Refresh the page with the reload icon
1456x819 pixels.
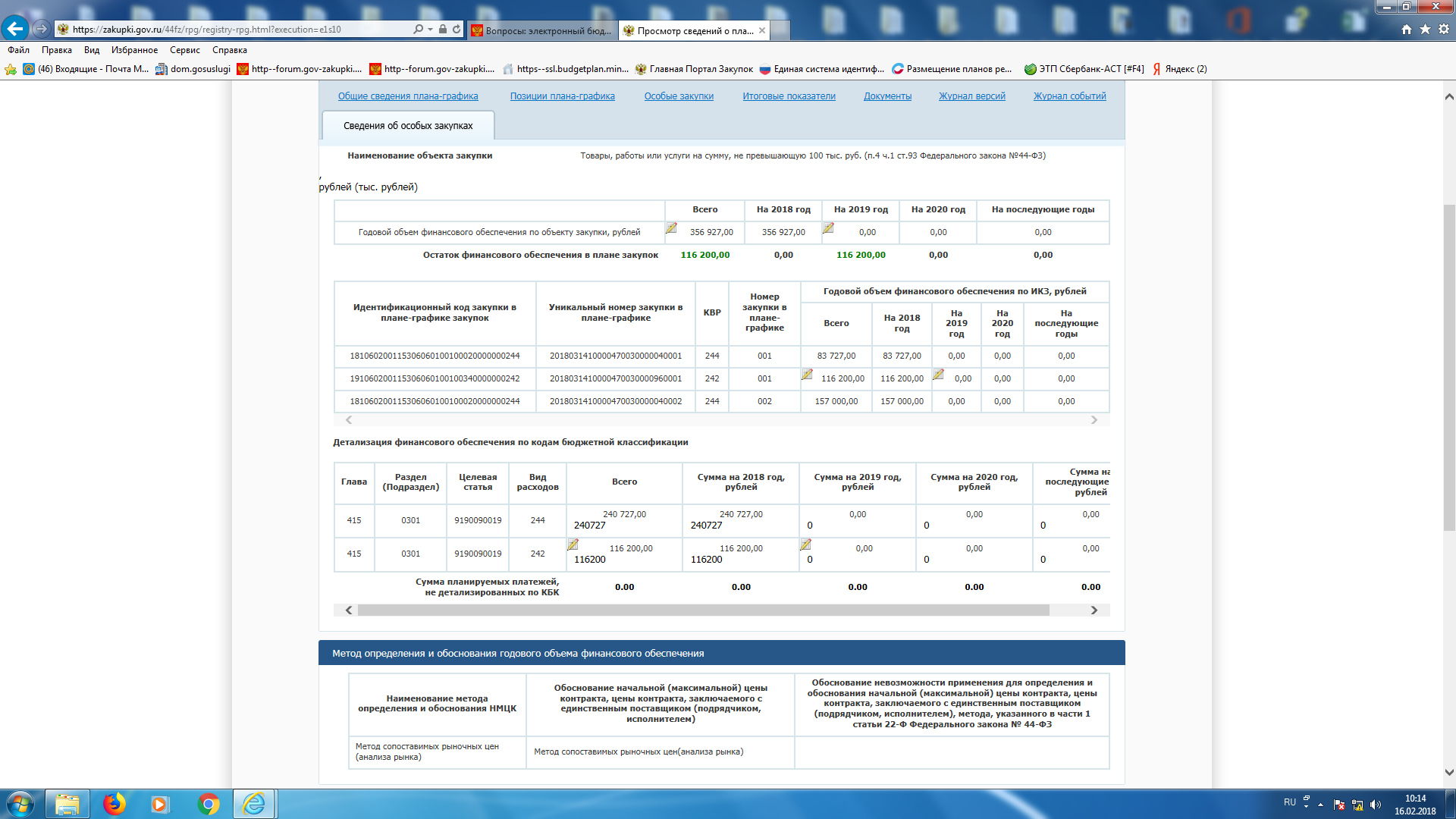coord(457,29)
